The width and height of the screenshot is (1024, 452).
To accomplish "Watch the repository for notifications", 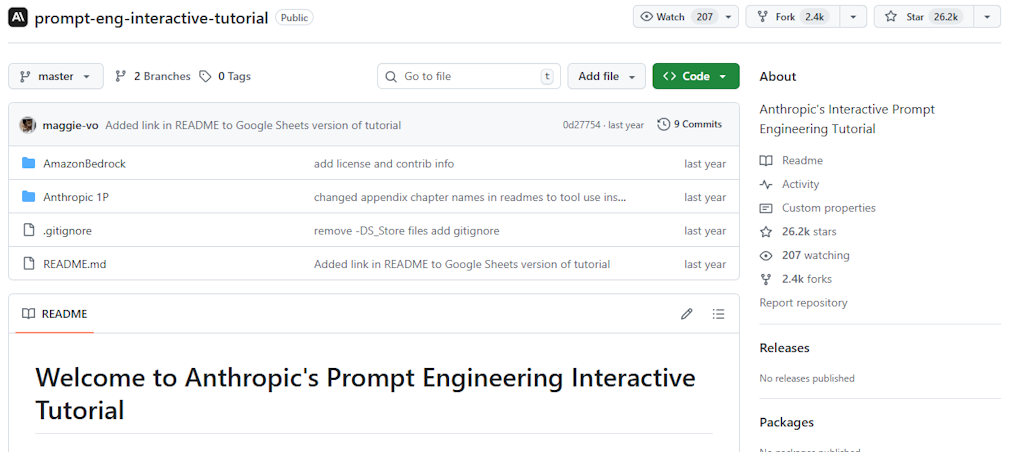I will point(675,17).
